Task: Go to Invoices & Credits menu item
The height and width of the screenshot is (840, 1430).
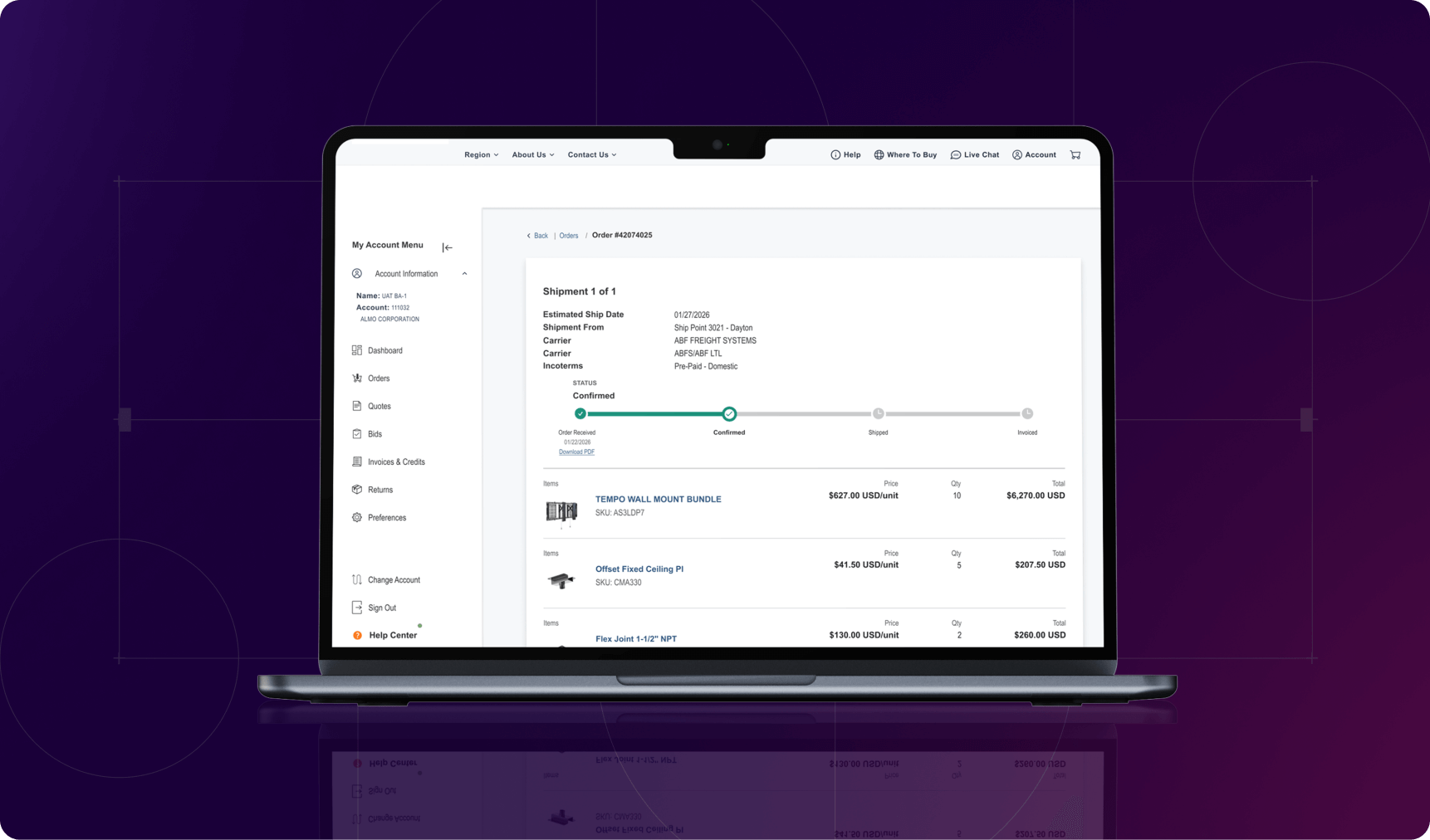Action: click(396, 462)
